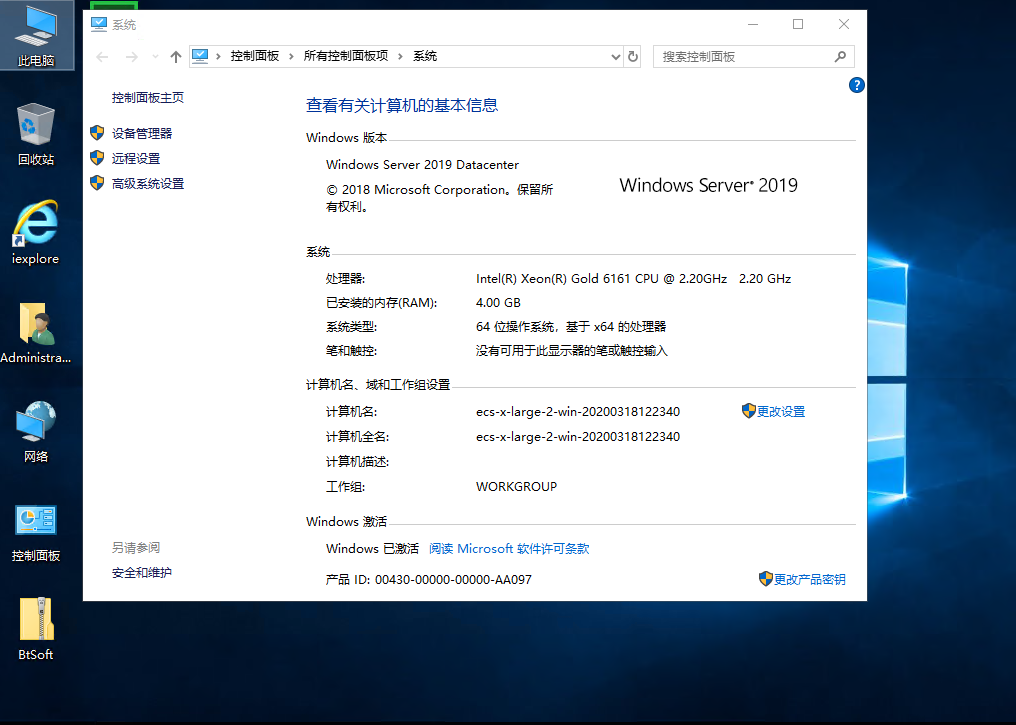1016x725 pixels.
Task: Open 高级系统设置 link
Action: coord(148,184)
